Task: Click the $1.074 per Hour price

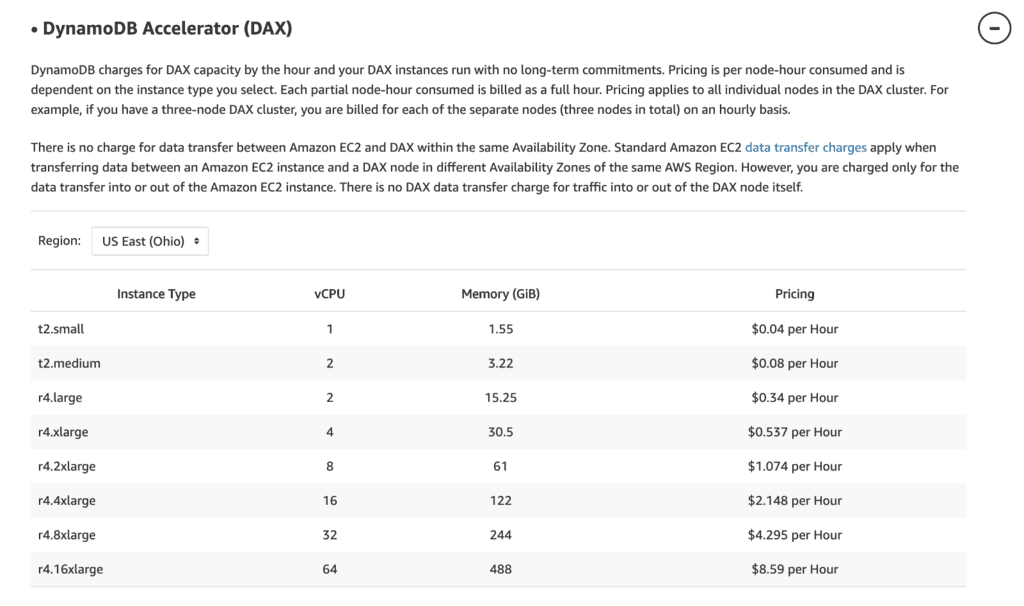Action: (795, 466)
